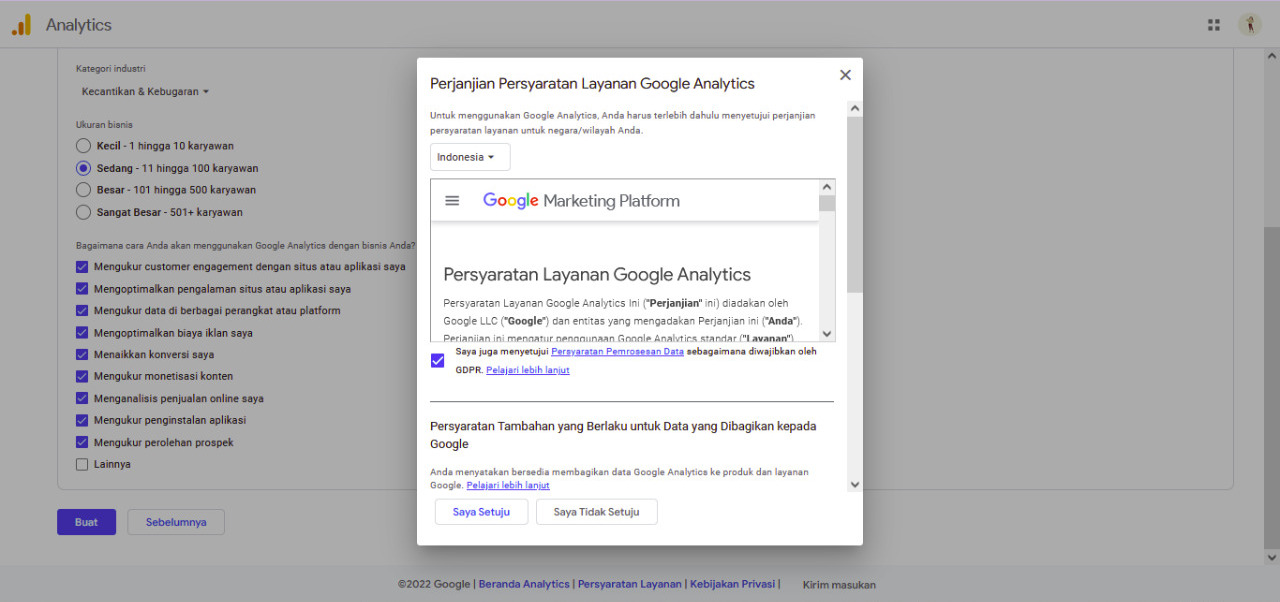Viewport: 1280px width, 602px height.
Task: Click Kirim masukan in footer
Action: pyautogui.click(x=839, y=585)
